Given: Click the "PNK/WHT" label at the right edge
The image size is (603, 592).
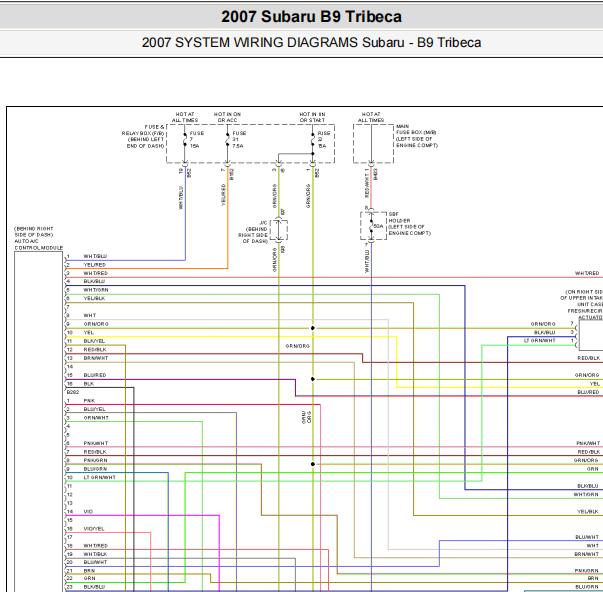Looking at the screenshot, I should 588,444.
